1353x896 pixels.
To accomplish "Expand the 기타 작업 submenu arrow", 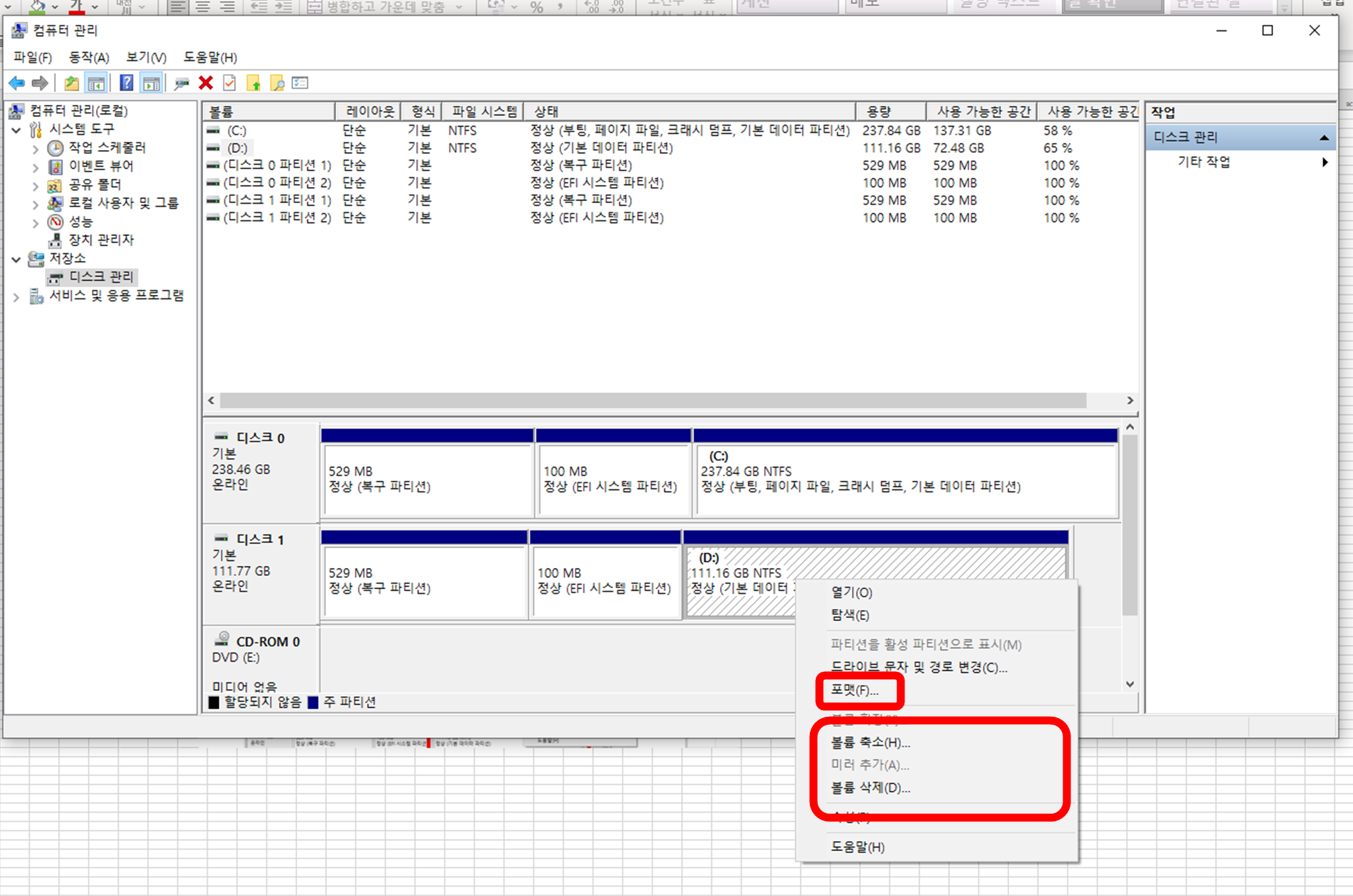I will point(1325,162).
